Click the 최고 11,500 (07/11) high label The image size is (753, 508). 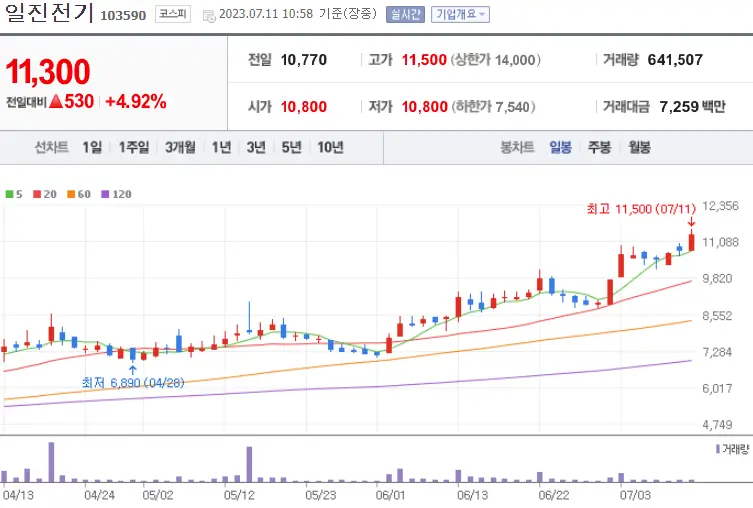pos(641,209)
